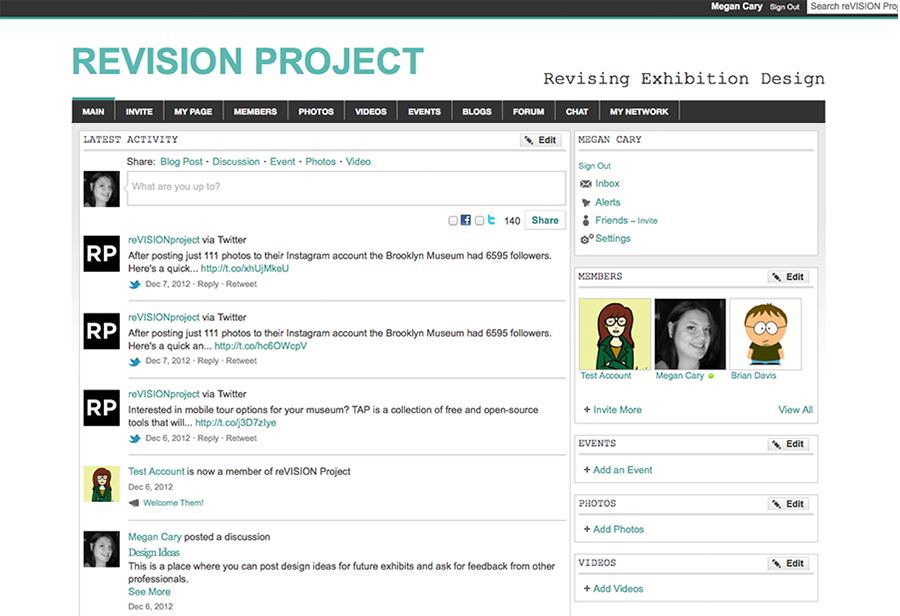Click Reply on the TAP tweet
Image resolution: width=900 pixels, height=616 pixels.
tap(208, 439)
